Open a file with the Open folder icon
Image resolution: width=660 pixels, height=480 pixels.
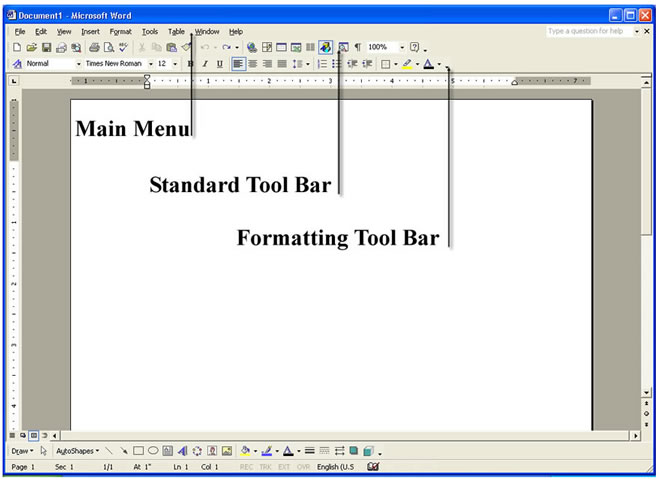(x=32, y=47)
